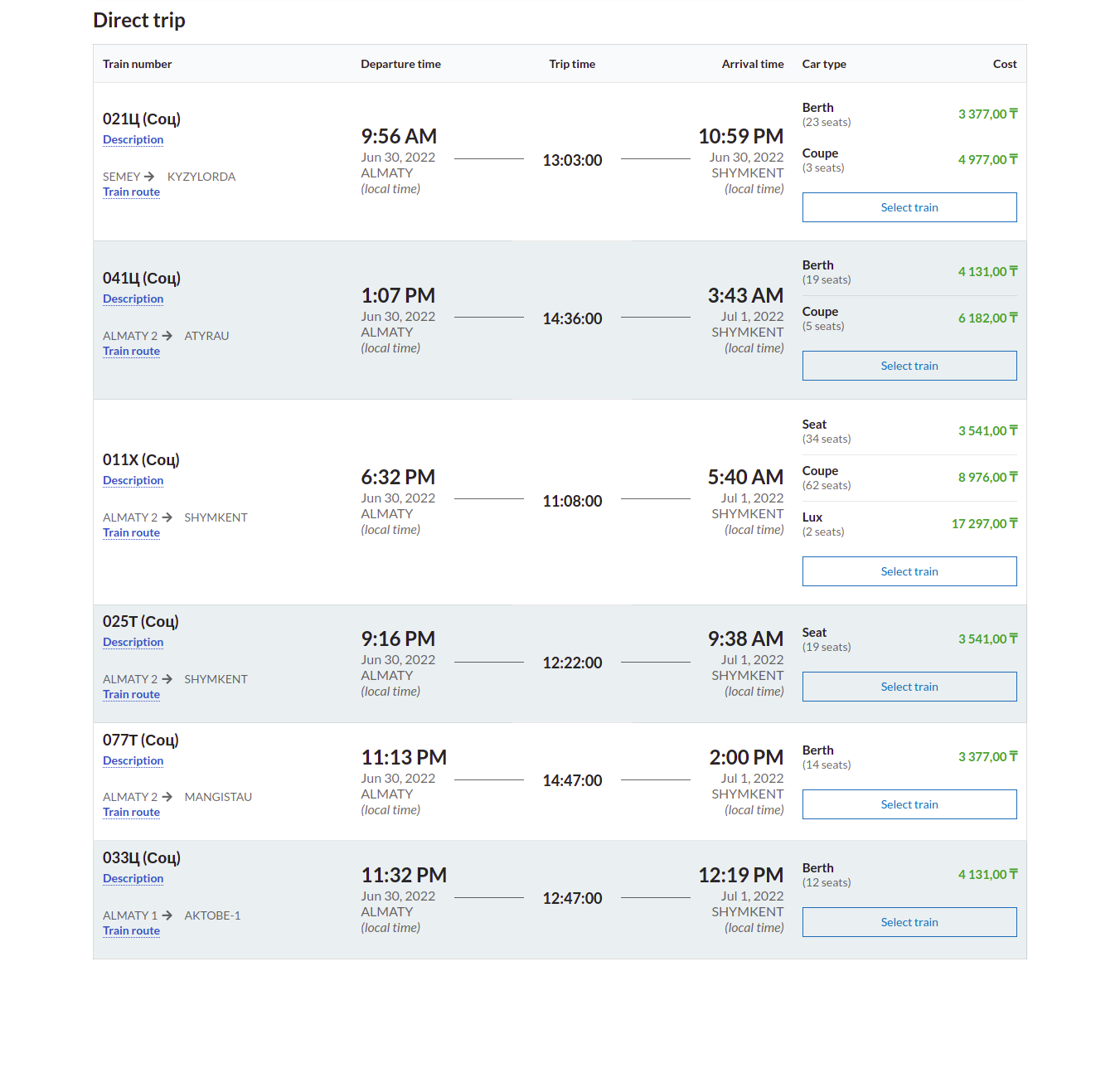Select train 077Т departing 11:13 PM

tap(909, 804)
